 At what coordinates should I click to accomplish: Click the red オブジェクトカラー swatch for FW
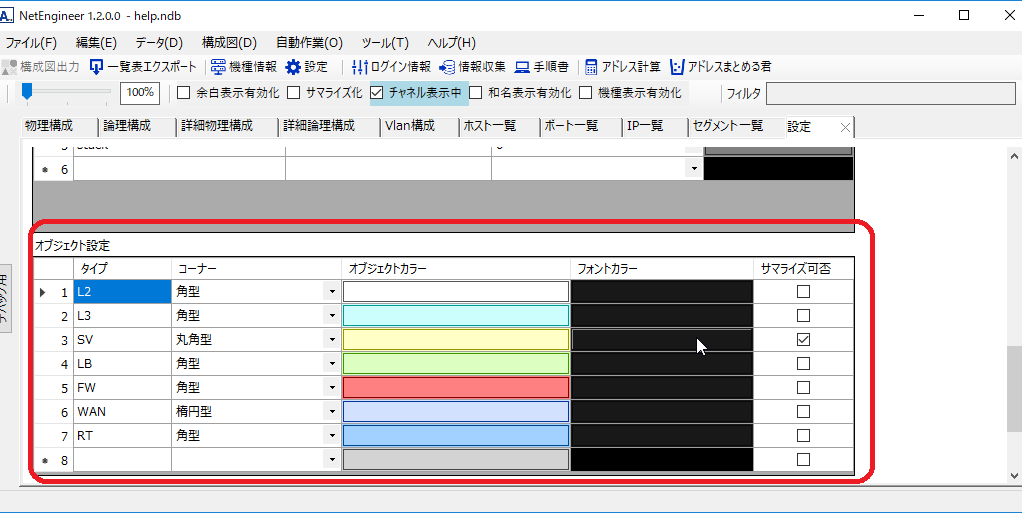[456, 388]
